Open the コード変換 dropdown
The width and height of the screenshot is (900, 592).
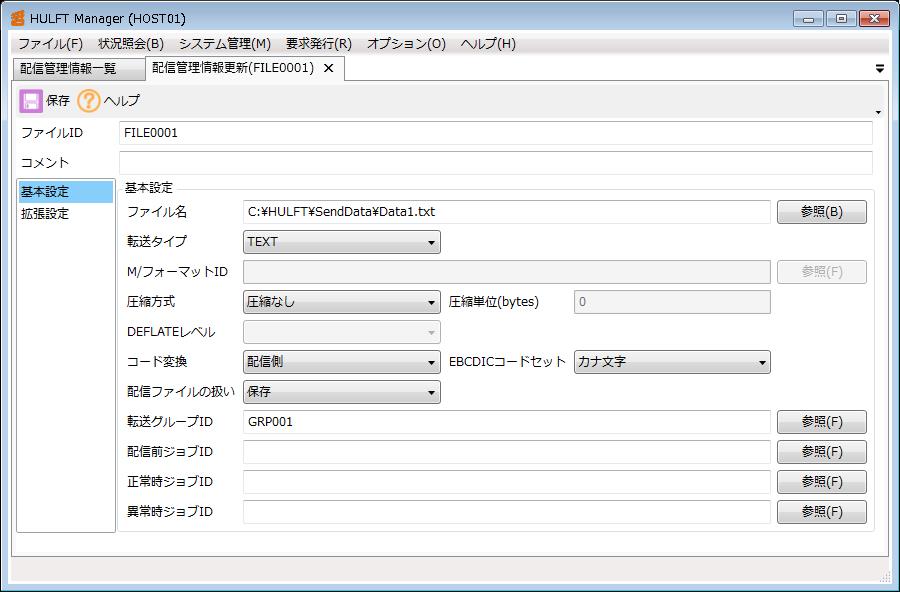click(x=341, y=362)
